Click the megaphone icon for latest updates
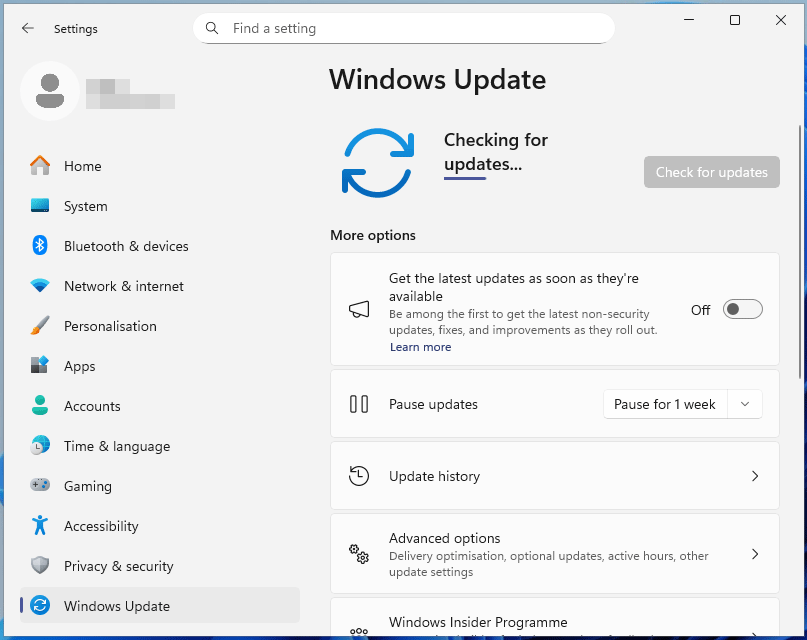This screenshot has width=807, height=640. (x=359, y=309)
